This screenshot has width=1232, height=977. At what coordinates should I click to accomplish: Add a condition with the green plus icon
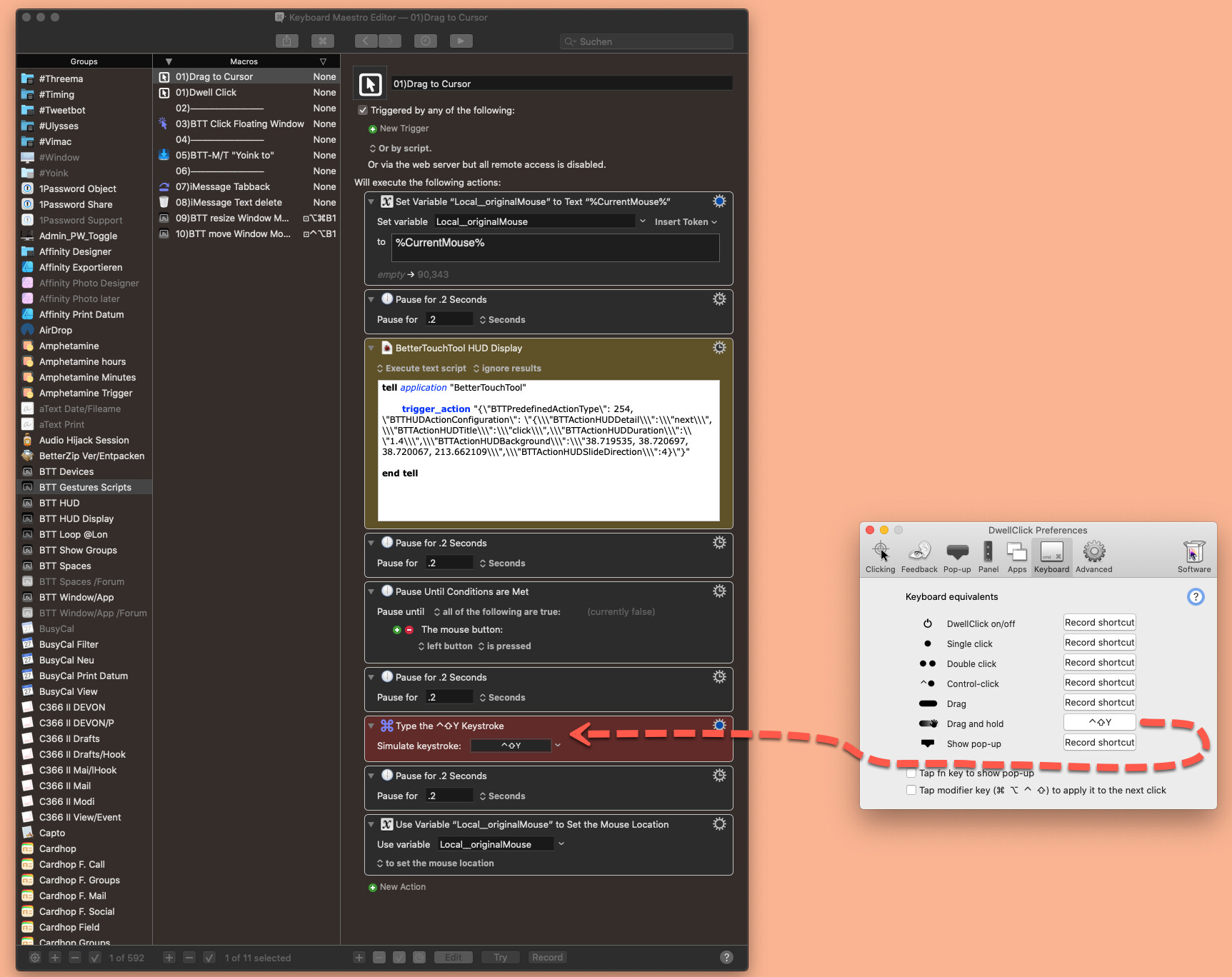point(396,630)
